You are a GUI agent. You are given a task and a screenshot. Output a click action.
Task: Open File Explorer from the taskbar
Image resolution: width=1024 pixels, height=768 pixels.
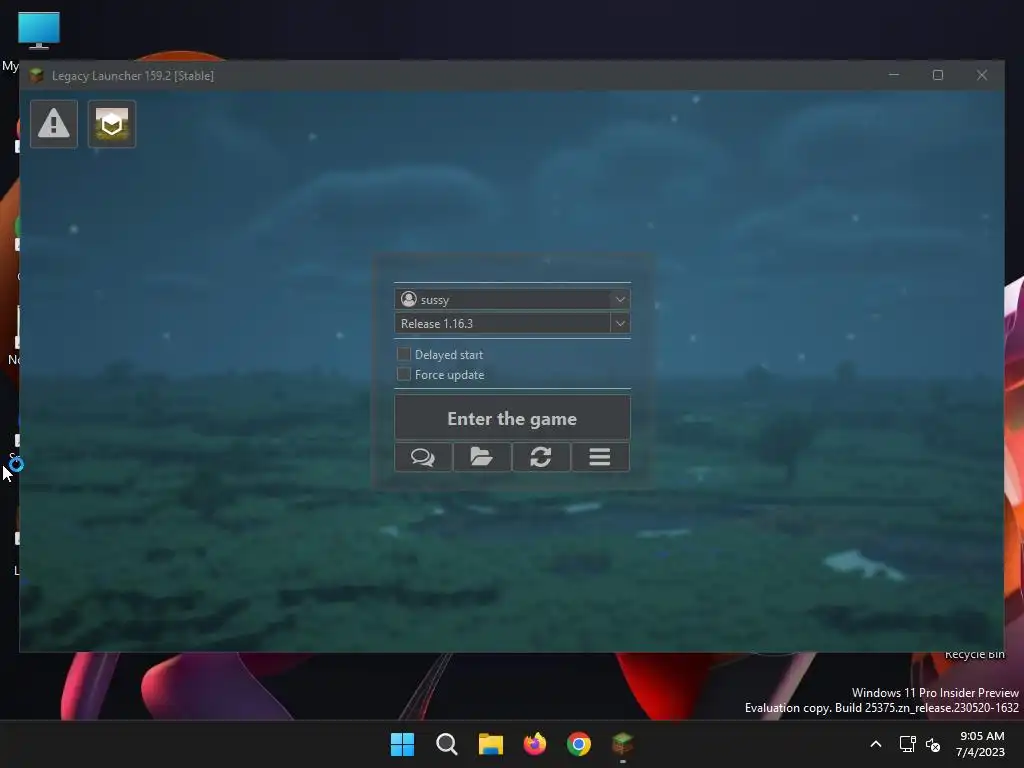pyautogui.click(x=490, y=744)
